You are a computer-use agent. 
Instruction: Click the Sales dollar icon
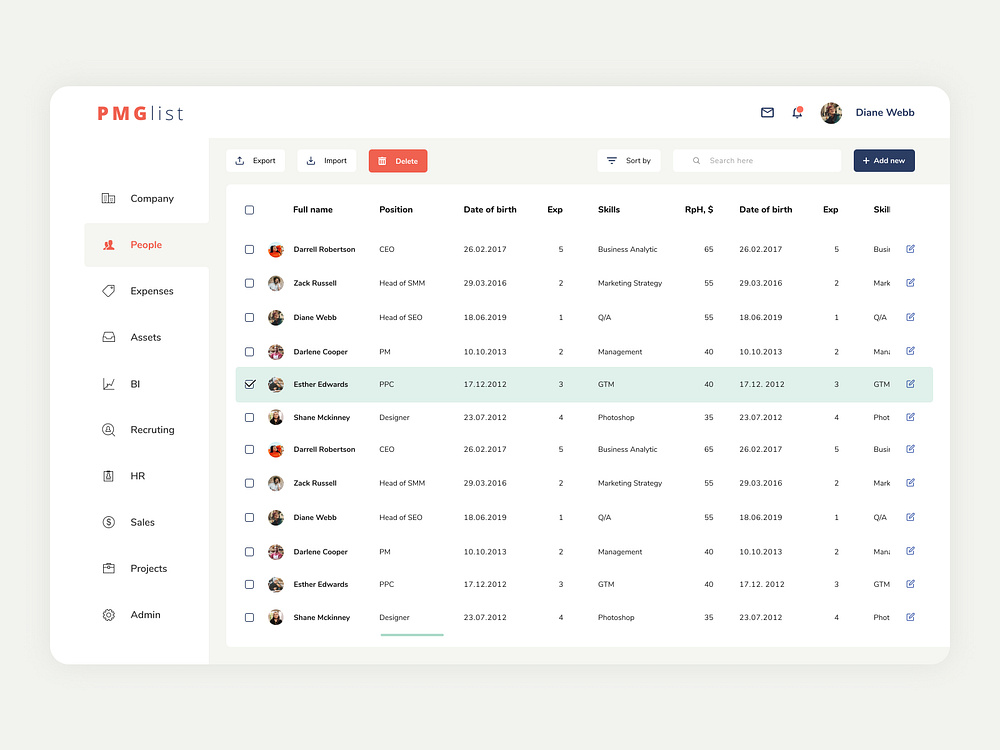click(109, 522)
